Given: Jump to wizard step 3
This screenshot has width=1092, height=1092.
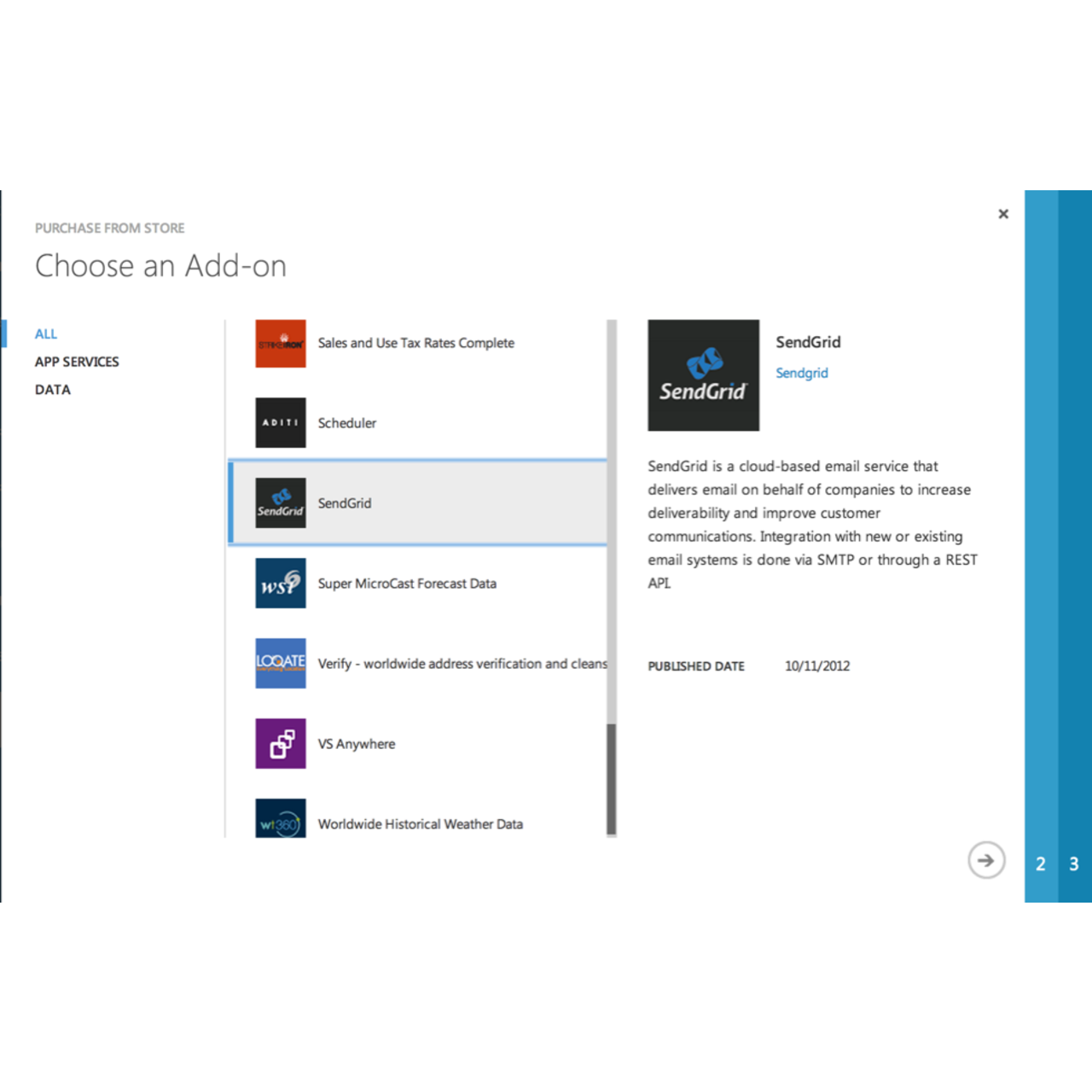Looking at the screenshot, I should pyautogui.click(x=1074, y=864).
